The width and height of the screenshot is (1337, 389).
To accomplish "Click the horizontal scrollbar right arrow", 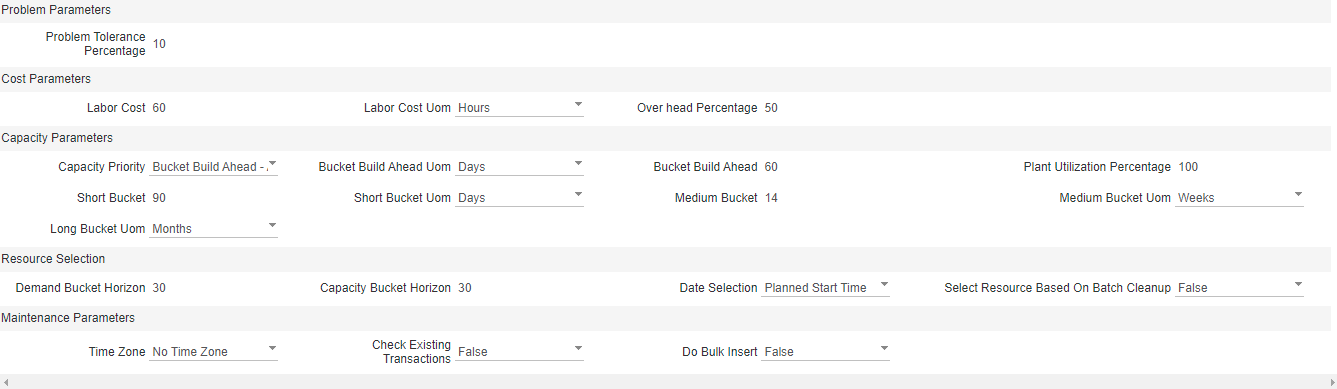I will [1330, 382].
